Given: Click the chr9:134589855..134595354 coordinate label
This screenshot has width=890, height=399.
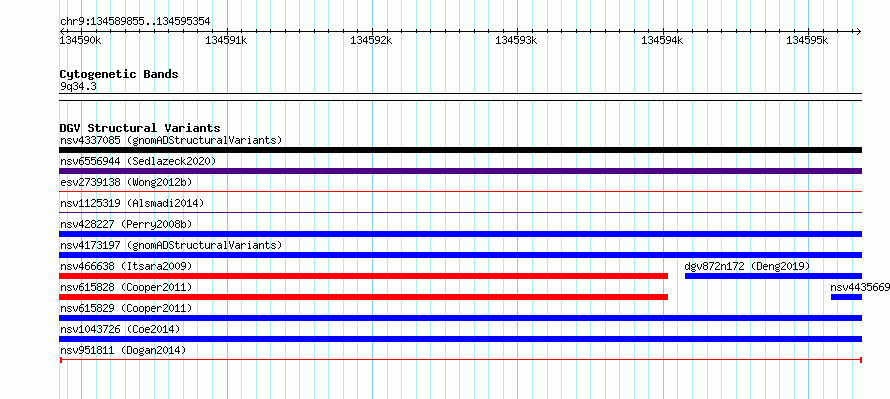Looking at the screenshot, I should pos(135,22).
